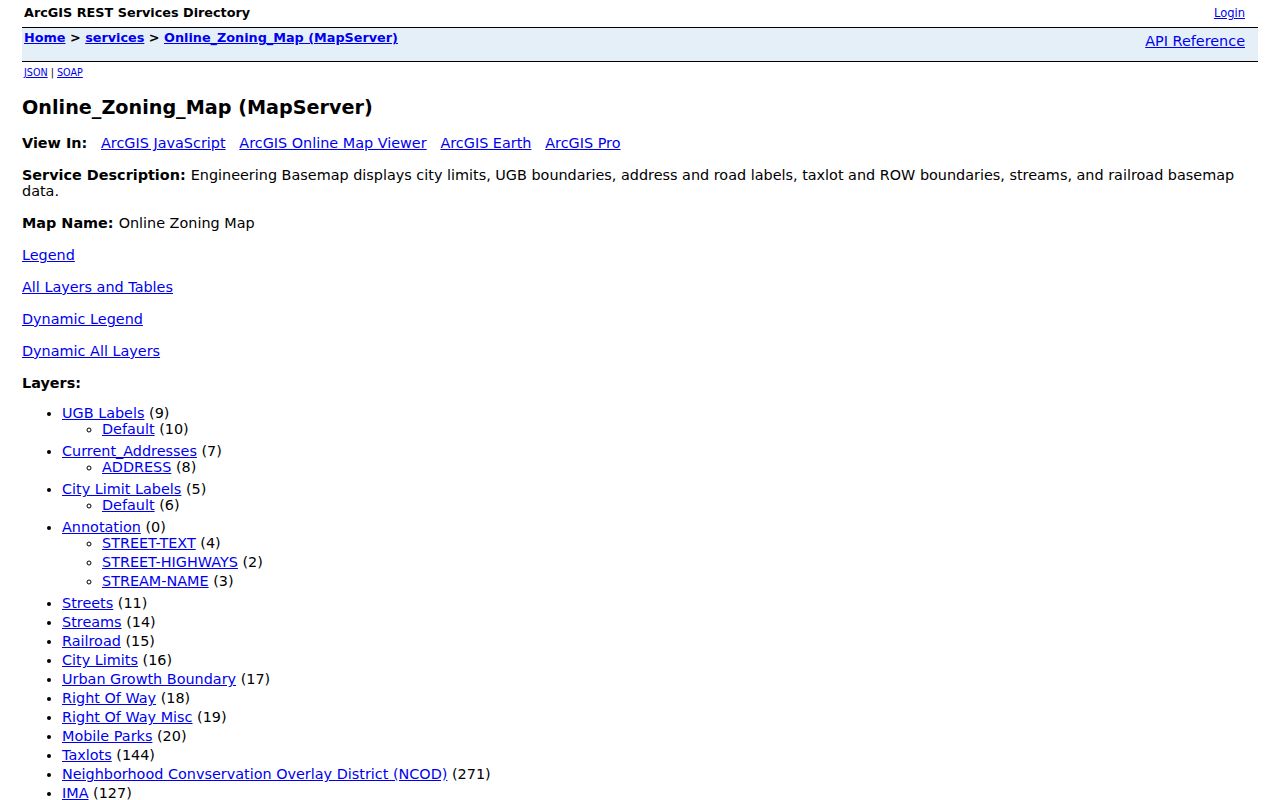The height and width of the screenshot is (800, 1280).
Task: Open the STREET-HIGHWAYS sublayer
Action: (x=170, y=562)
